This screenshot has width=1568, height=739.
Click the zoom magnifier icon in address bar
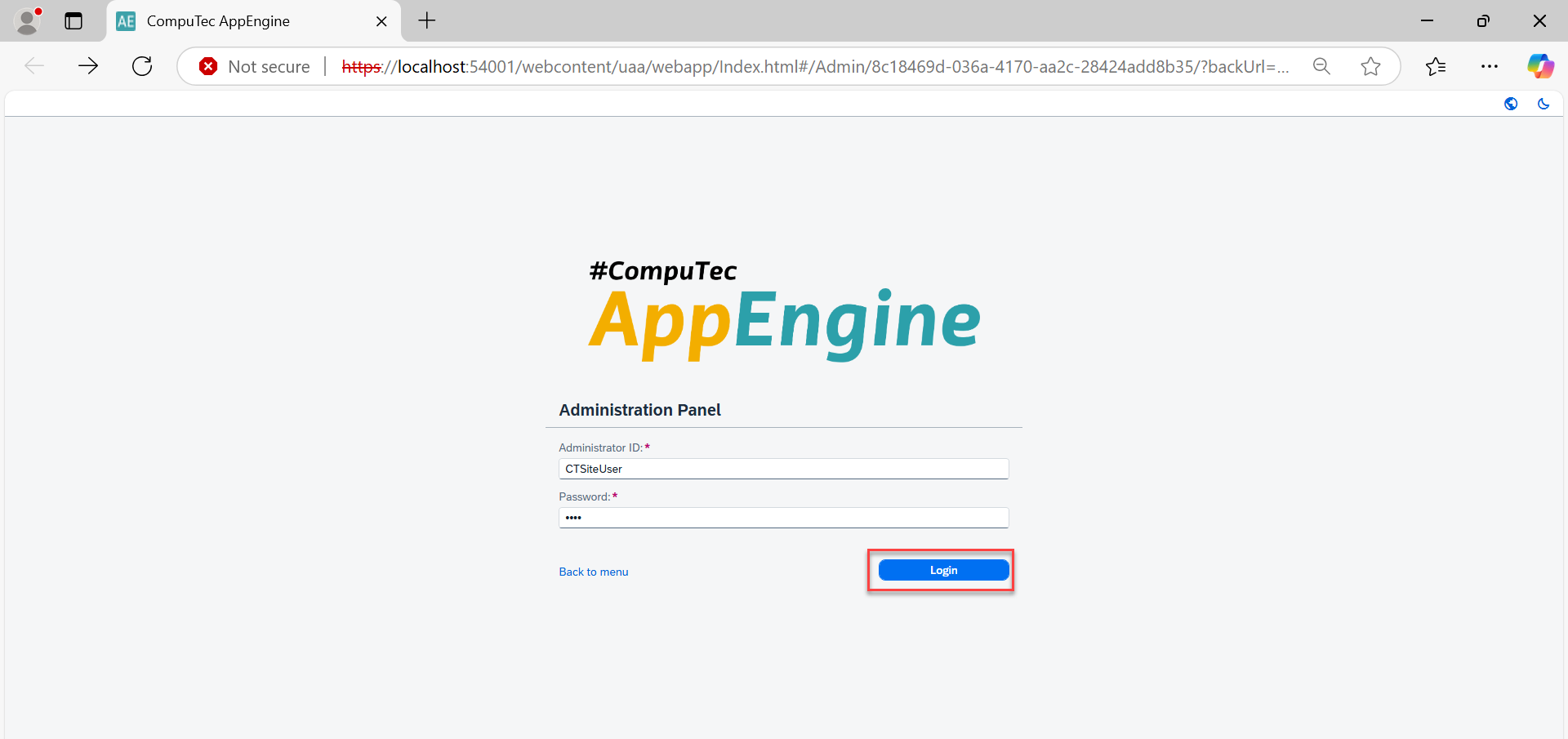tap(1321, 66)
